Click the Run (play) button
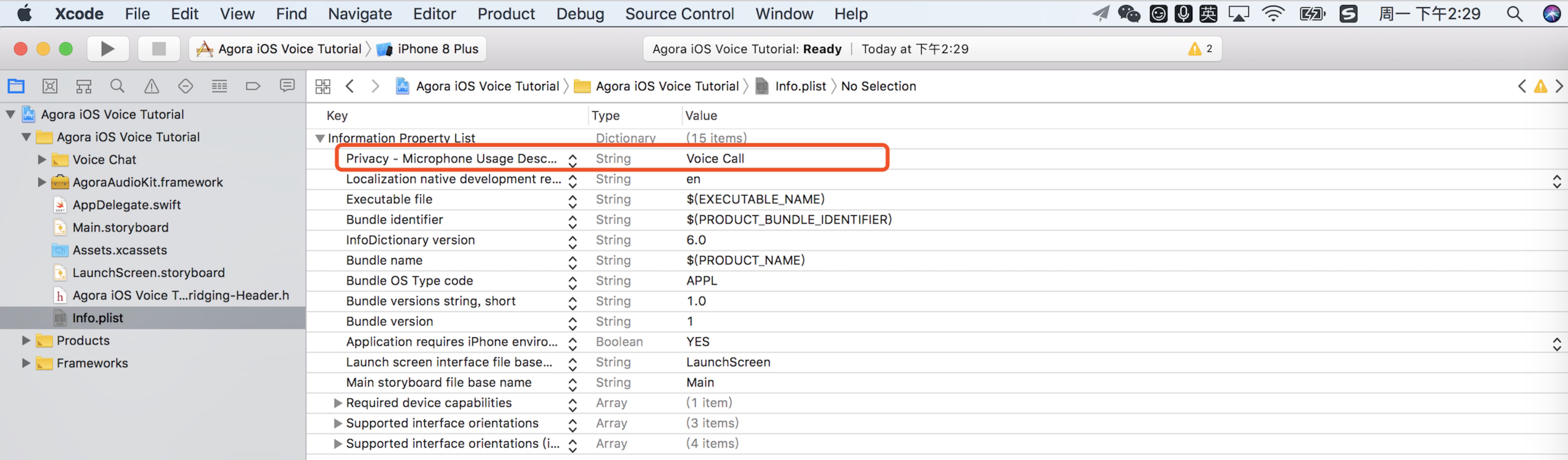The height and width of the screenshot is (460, 1568). coord(108,49)
